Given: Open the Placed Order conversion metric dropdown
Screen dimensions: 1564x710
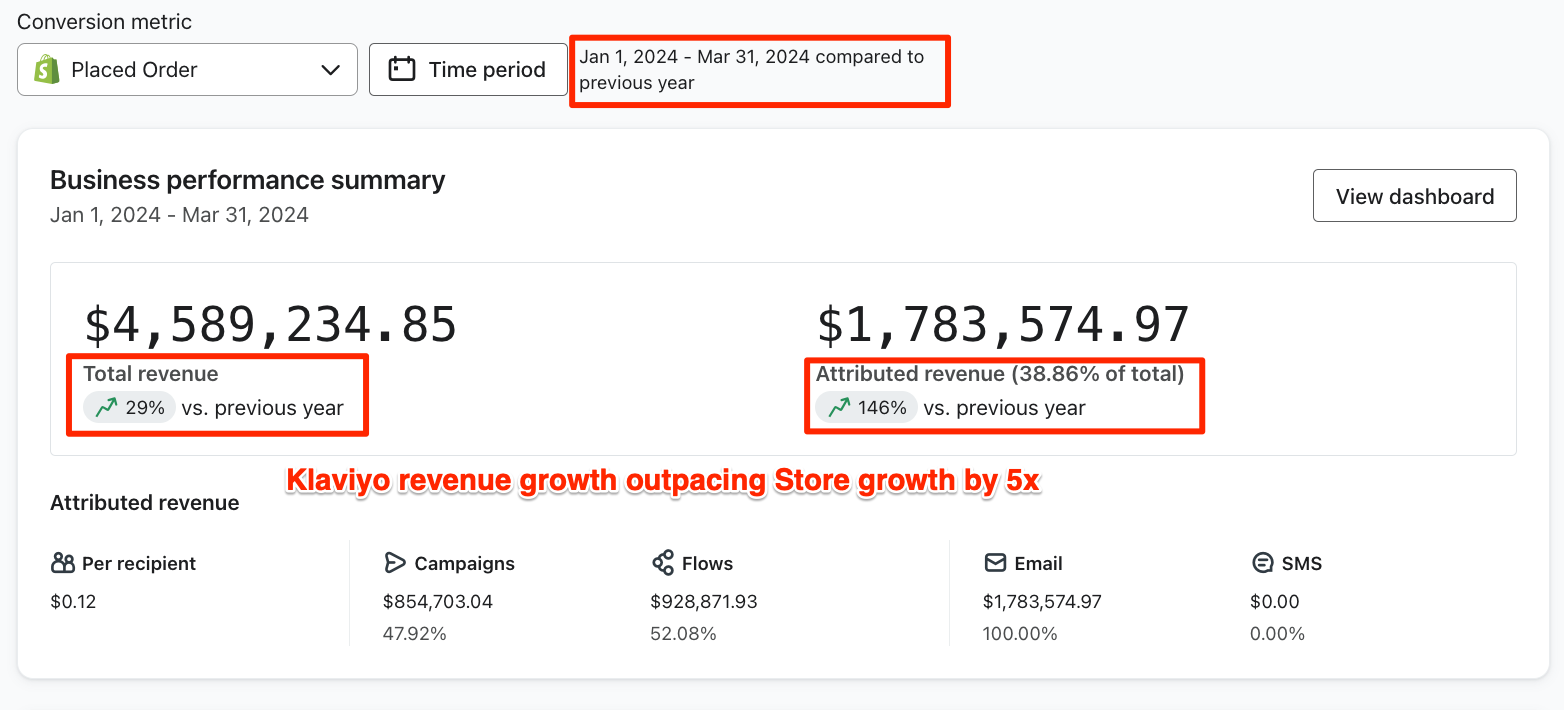Looking at the screenshot, I should tap(187, 69).
